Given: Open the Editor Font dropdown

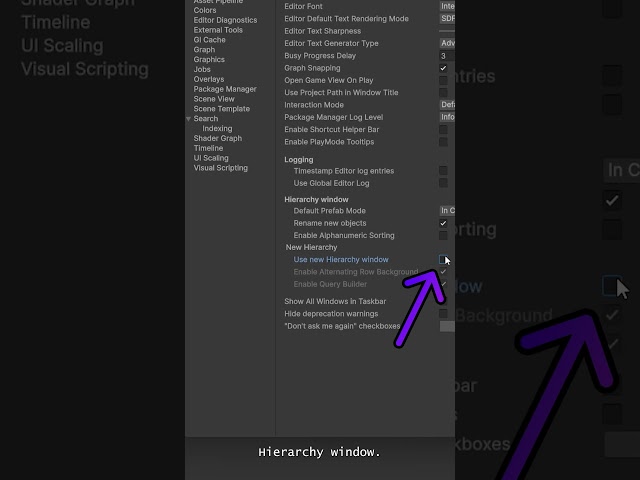Looking at the screenshot, I should pyautogui.click(x=447, y=6).
